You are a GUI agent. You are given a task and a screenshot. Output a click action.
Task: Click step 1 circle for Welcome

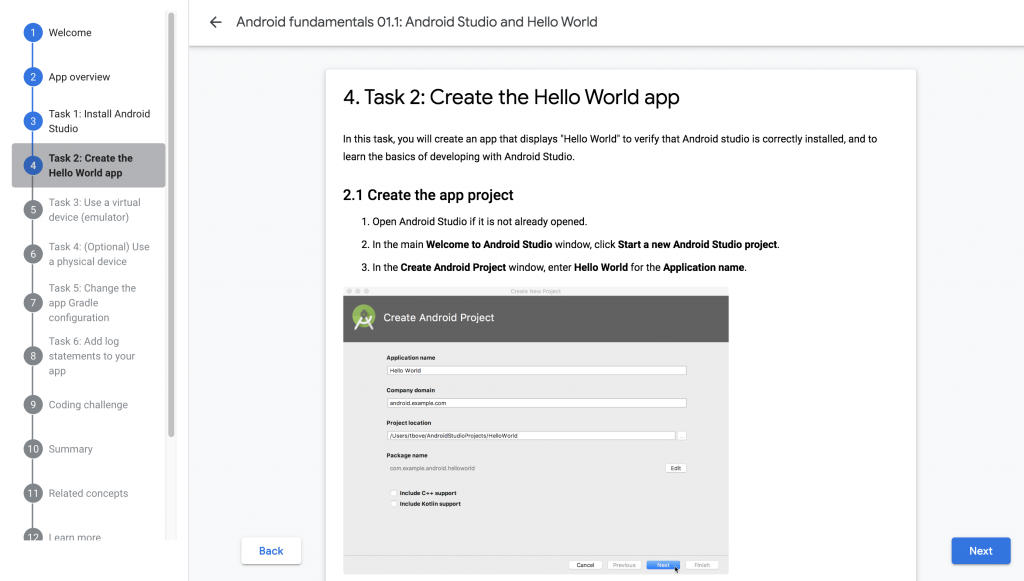(x=33, y=33)
